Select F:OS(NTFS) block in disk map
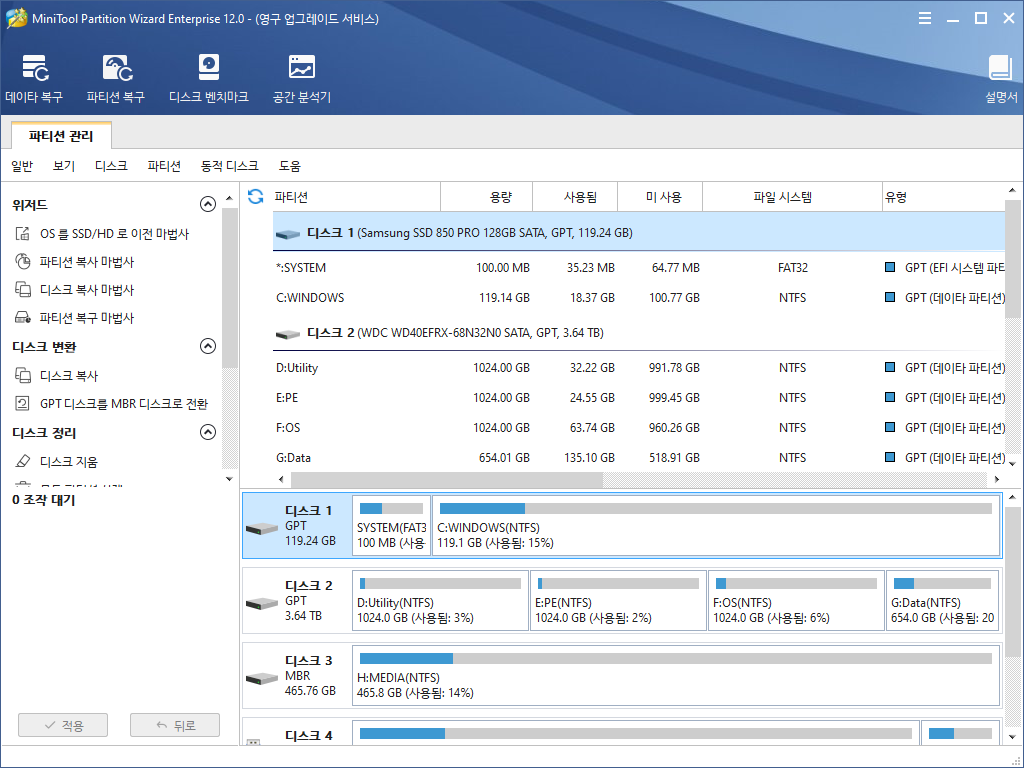 tap(796, 600)
